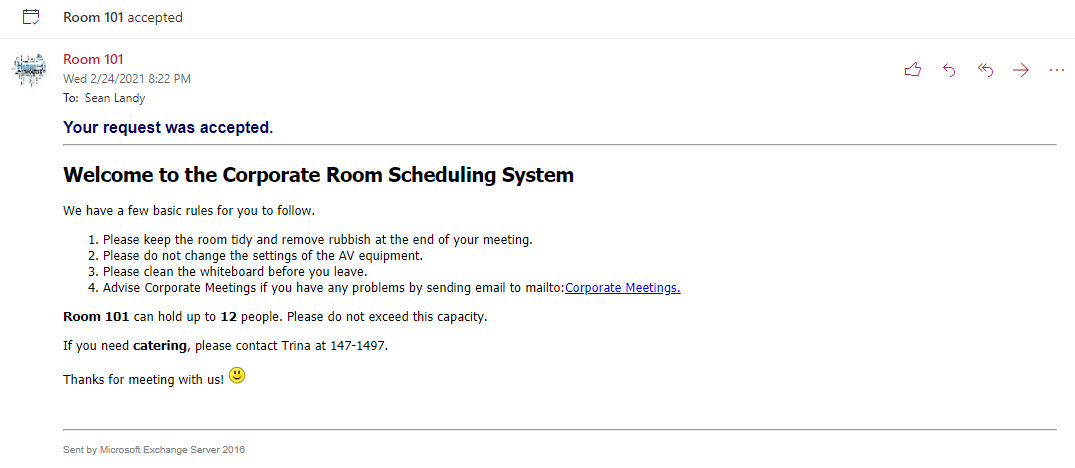
Task: Open the more actions ellipsis menu
Action: tap(1057, 70)
